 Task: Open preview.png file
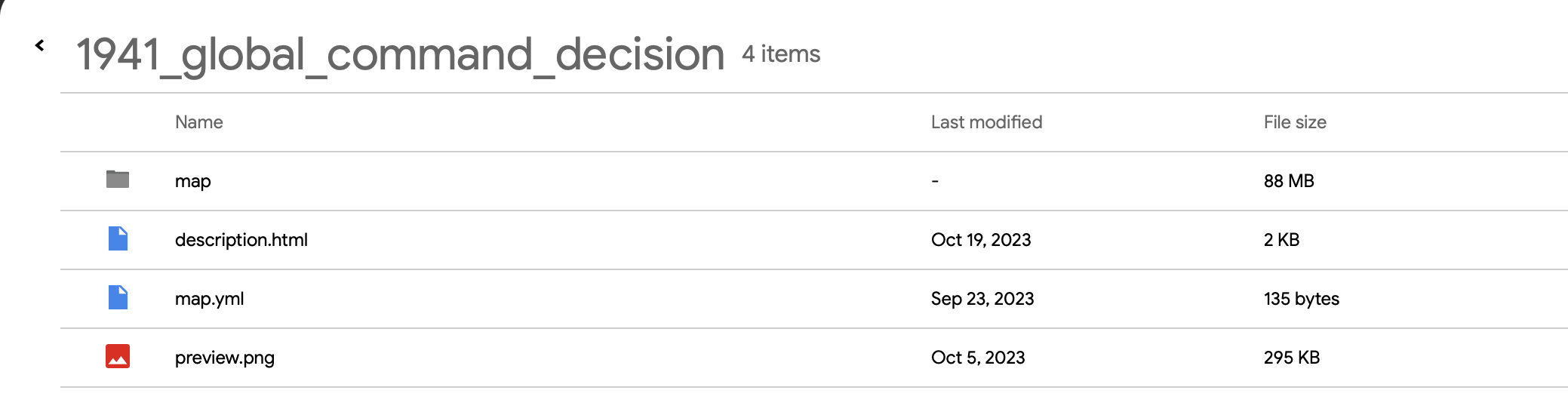coord(224,358)
